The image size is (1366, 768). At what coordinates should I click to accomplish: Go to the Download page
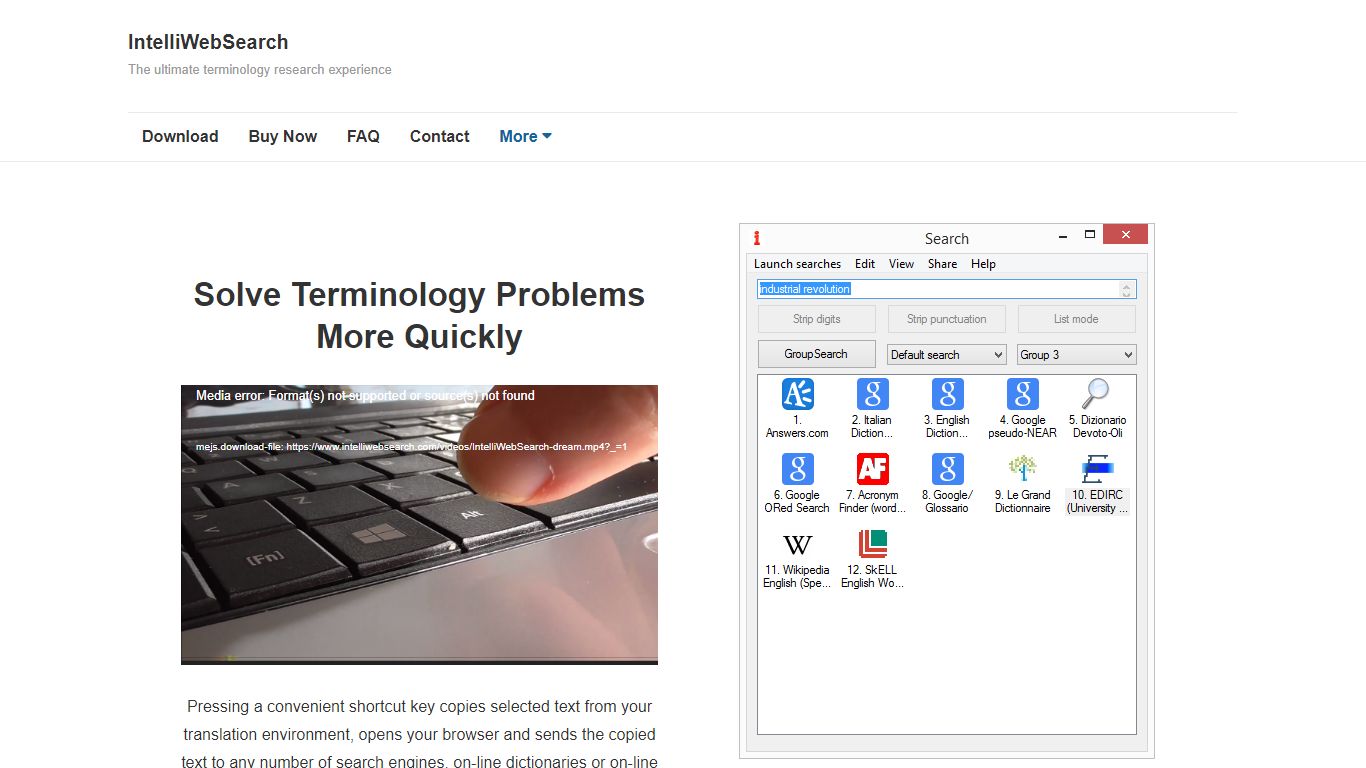point(180,137)
